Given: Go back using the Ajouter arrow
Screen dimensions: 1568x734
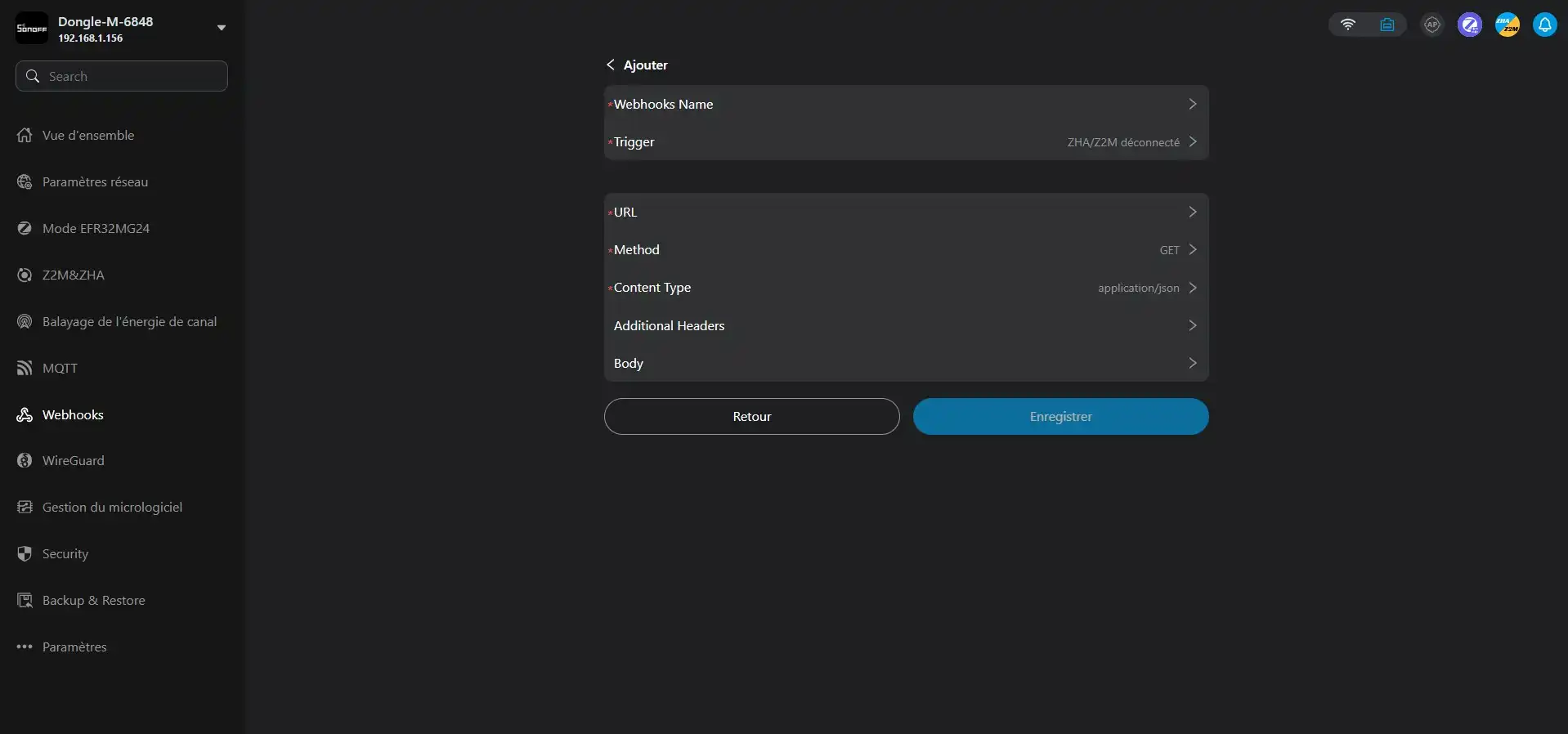Looking at the screenshot, I should pyautogui.click(x=611, y=65).
